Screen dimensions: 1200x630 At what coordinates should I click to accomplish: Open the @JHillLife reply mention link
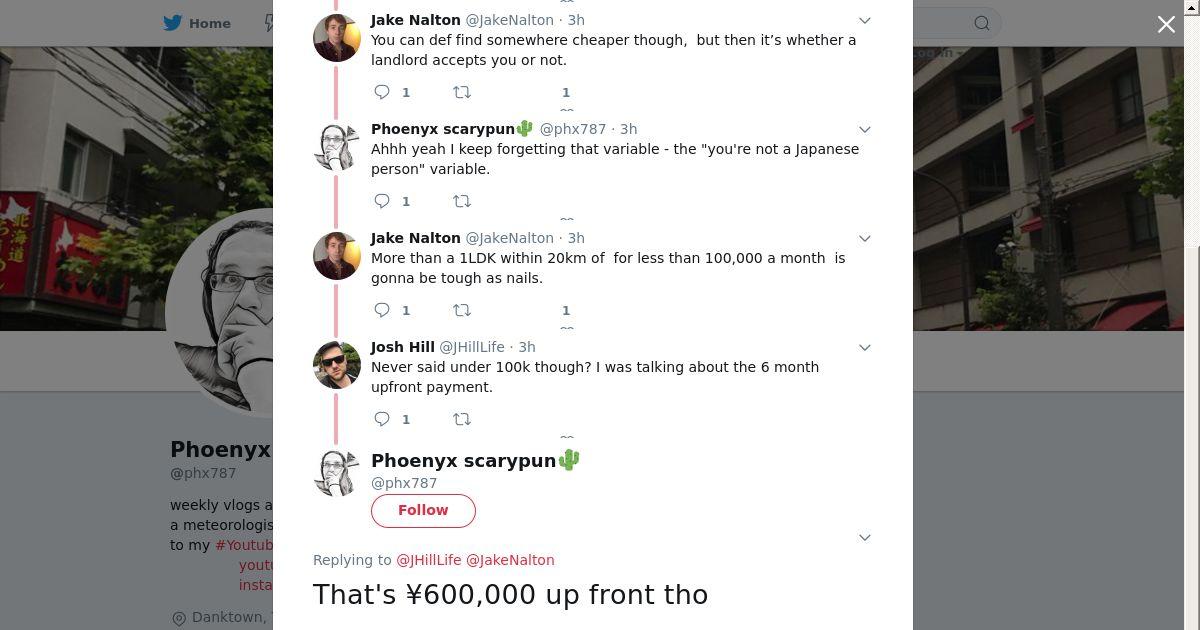click(x=429, y=560)
